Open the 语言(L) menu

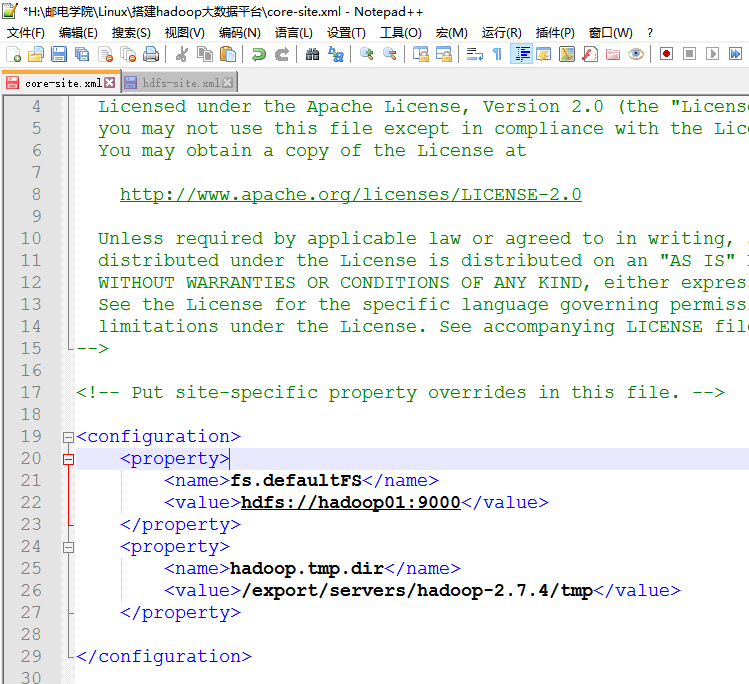pyautogui.click(x=294, y=33)
